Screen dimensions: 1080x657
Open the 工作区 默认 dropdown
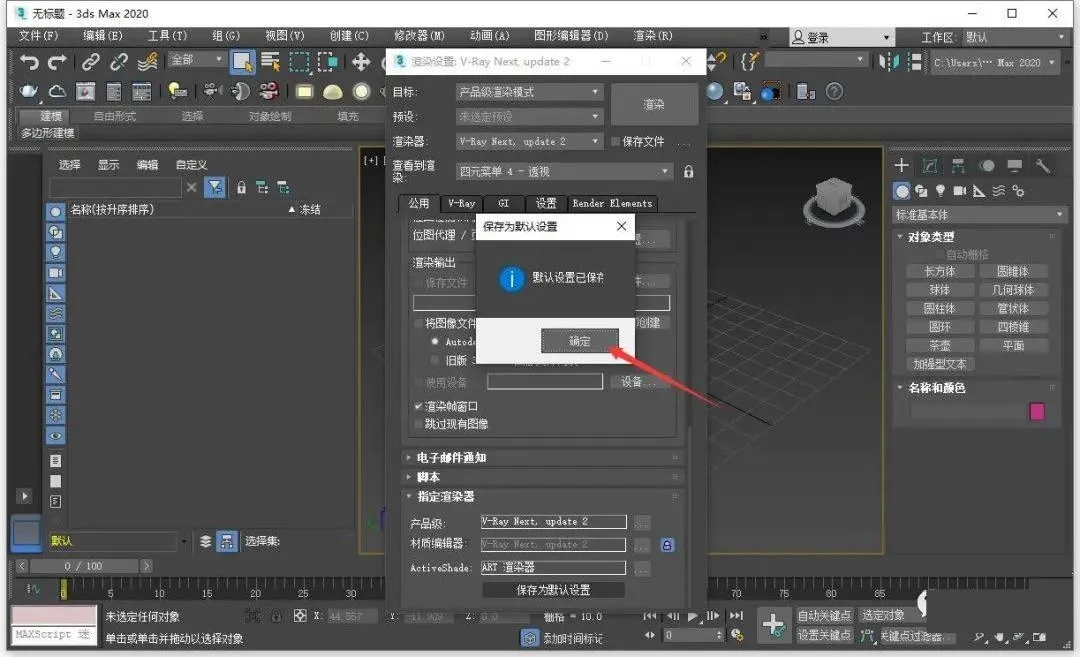[1014, 37]
